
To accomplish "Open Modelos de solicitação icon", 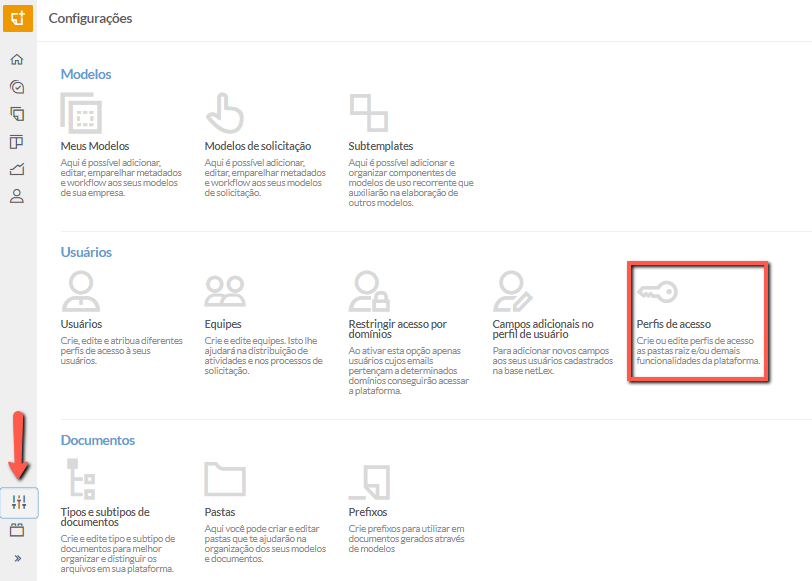I will click(225, 113).
